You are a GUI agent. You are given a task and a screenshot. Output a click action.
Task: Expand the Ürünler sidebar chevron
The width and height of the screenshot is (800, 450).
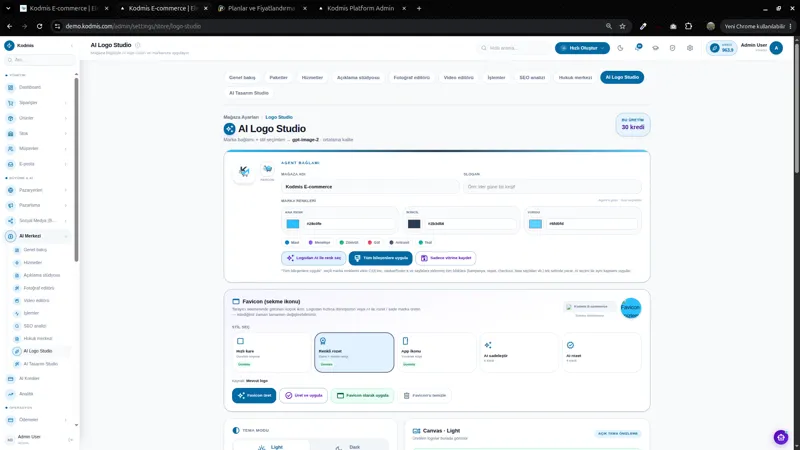tap(66, 118)
